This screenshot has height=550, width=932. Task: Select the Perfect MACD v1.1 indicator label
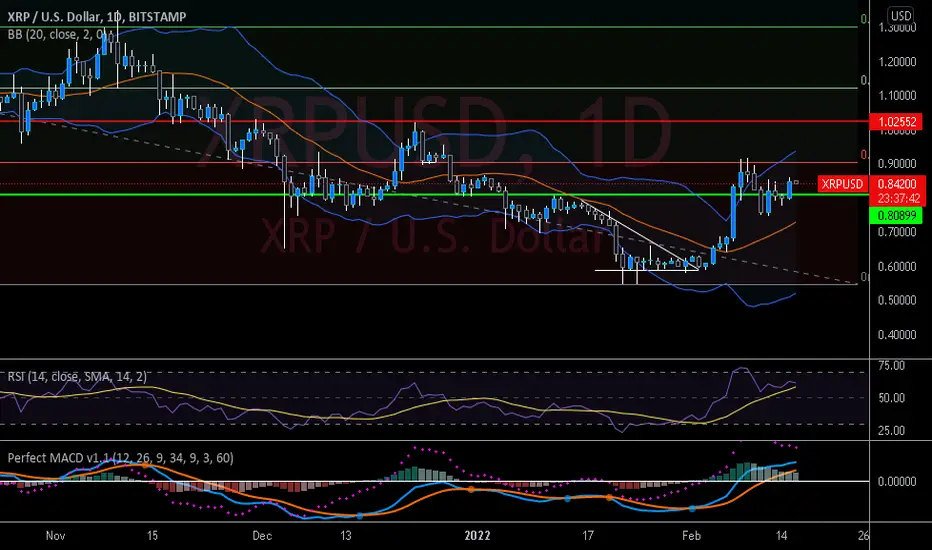[x=120, y=458]
